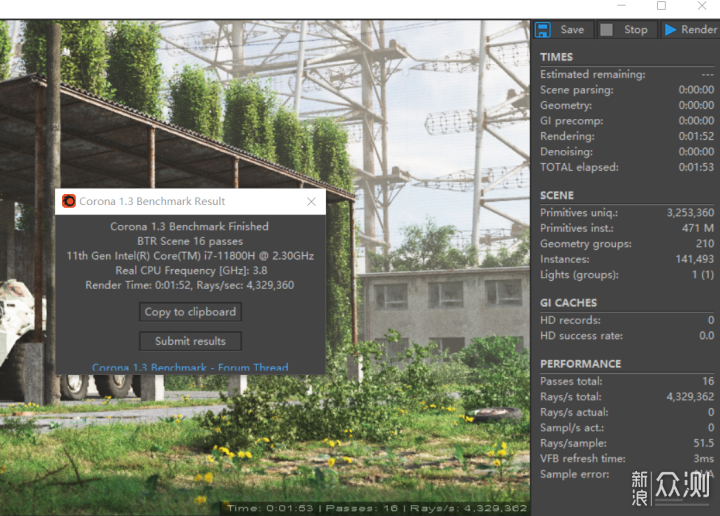Click the GI precomp label

pos(571,121)
